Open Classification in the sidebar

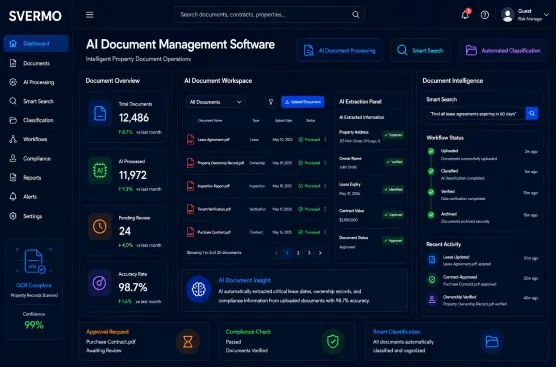pos(36,120)
